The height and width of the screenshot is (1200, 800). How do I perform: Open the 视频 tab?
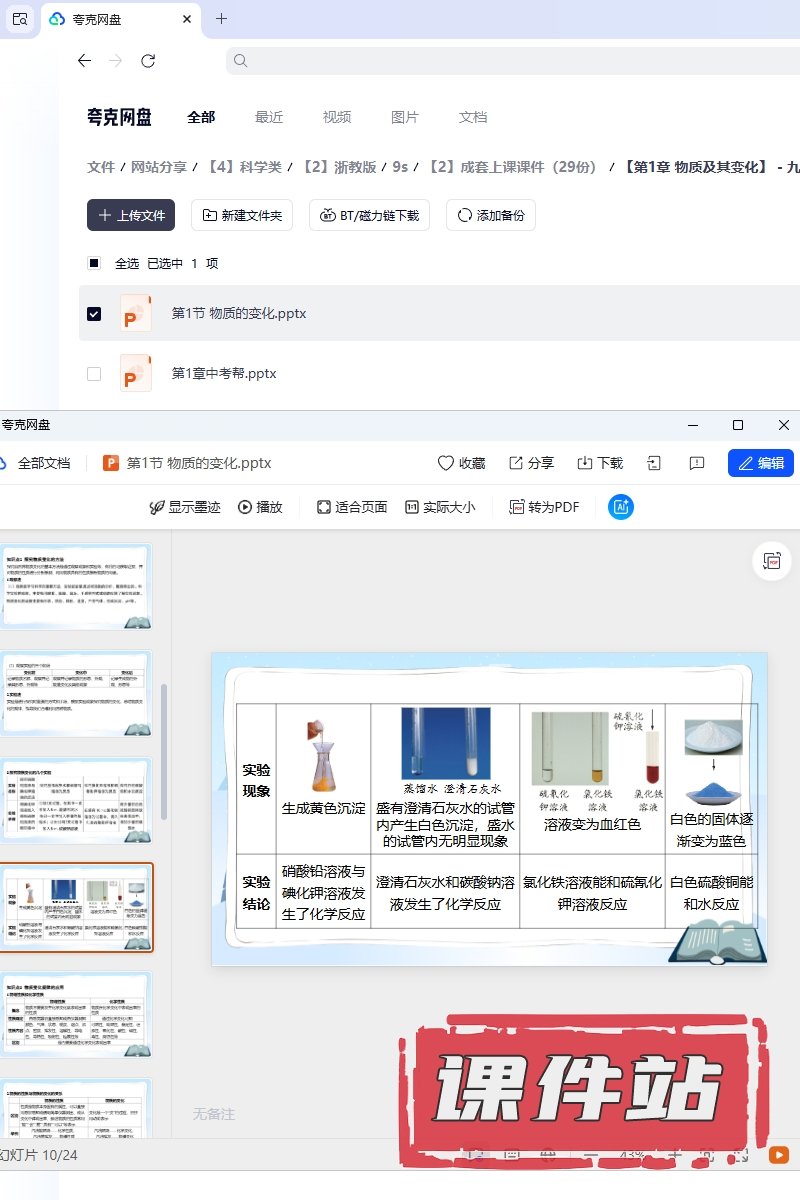[x=337, y=117]
